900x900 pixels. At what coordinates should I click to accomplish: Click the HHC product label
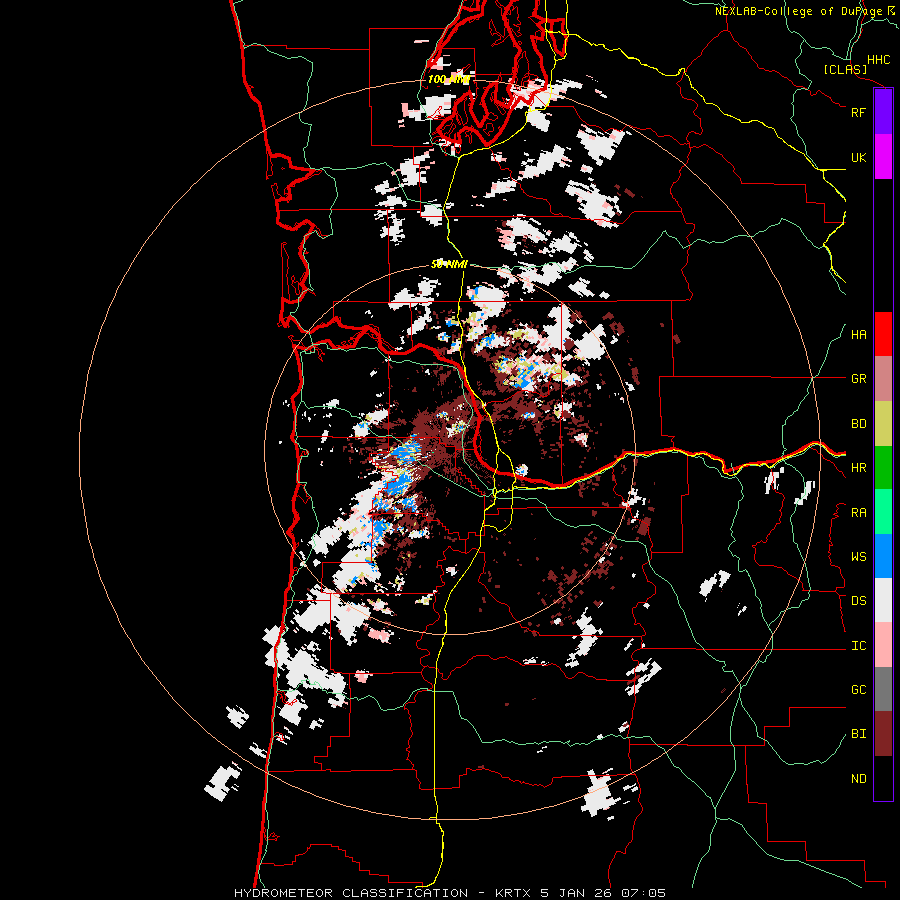coord(878,60)
